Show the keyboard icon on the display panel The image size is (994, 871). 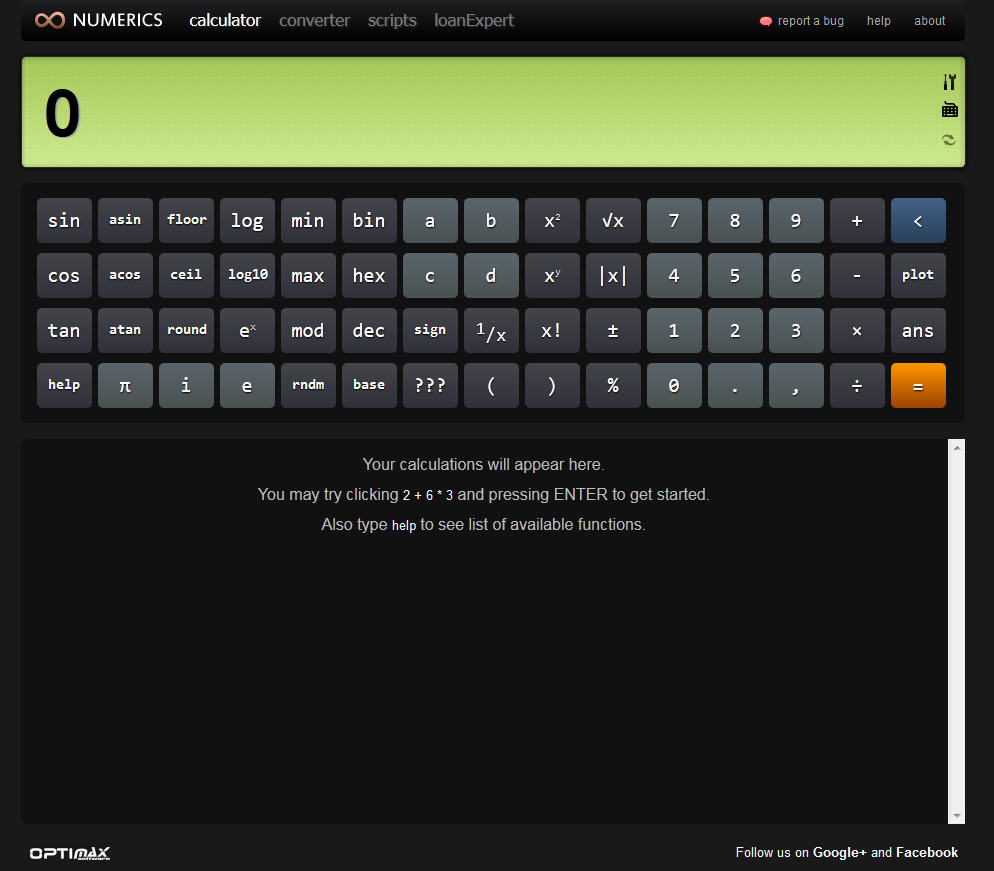click(x=949, y=109)
